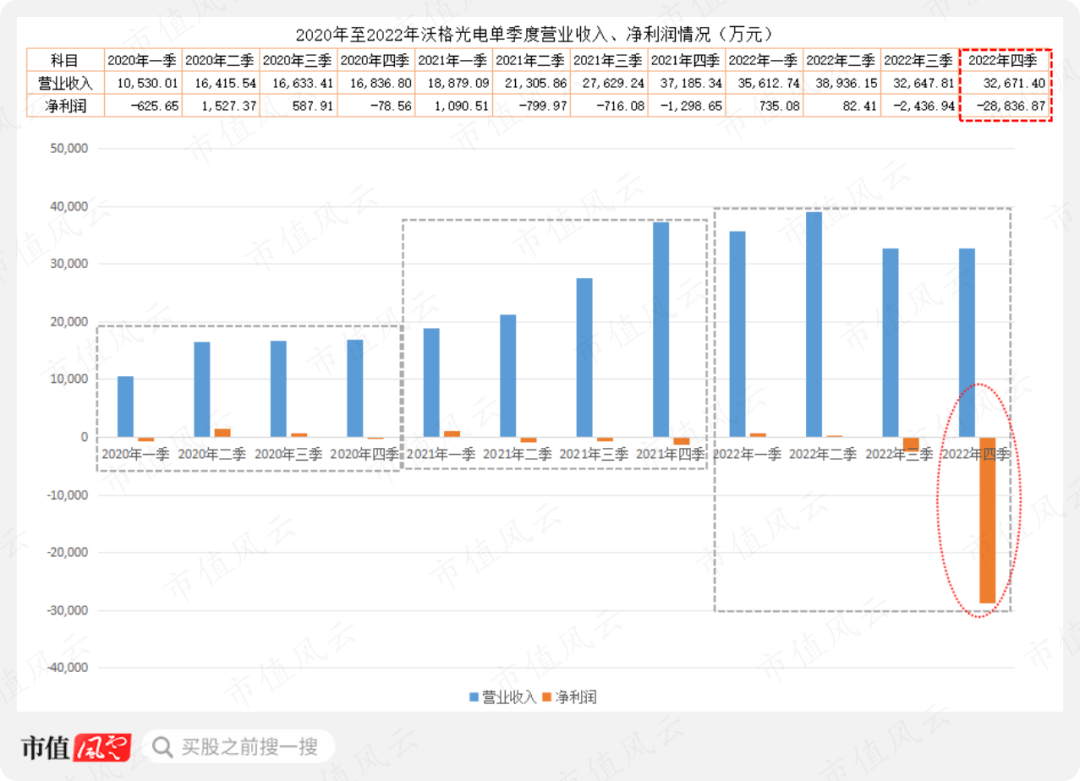Click the 2022年三季 table header
This screenshot has height=781, width=1080.
tap(920, 60)
